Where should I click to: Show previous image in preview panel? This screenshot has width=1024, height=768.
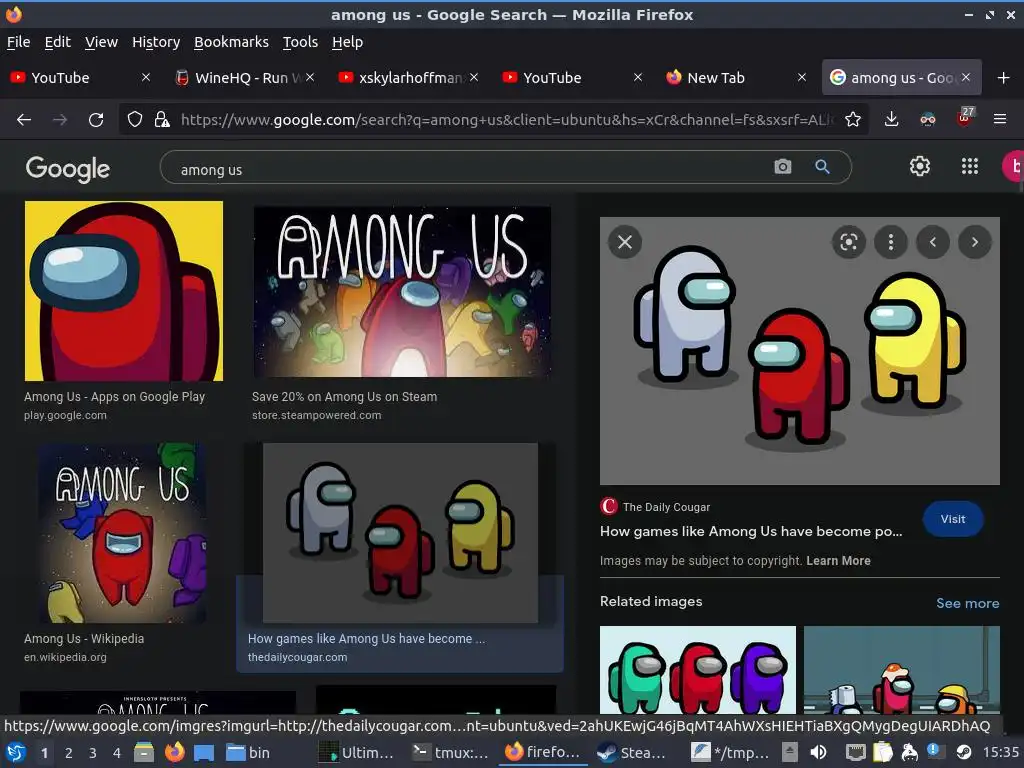coord(933,242)
